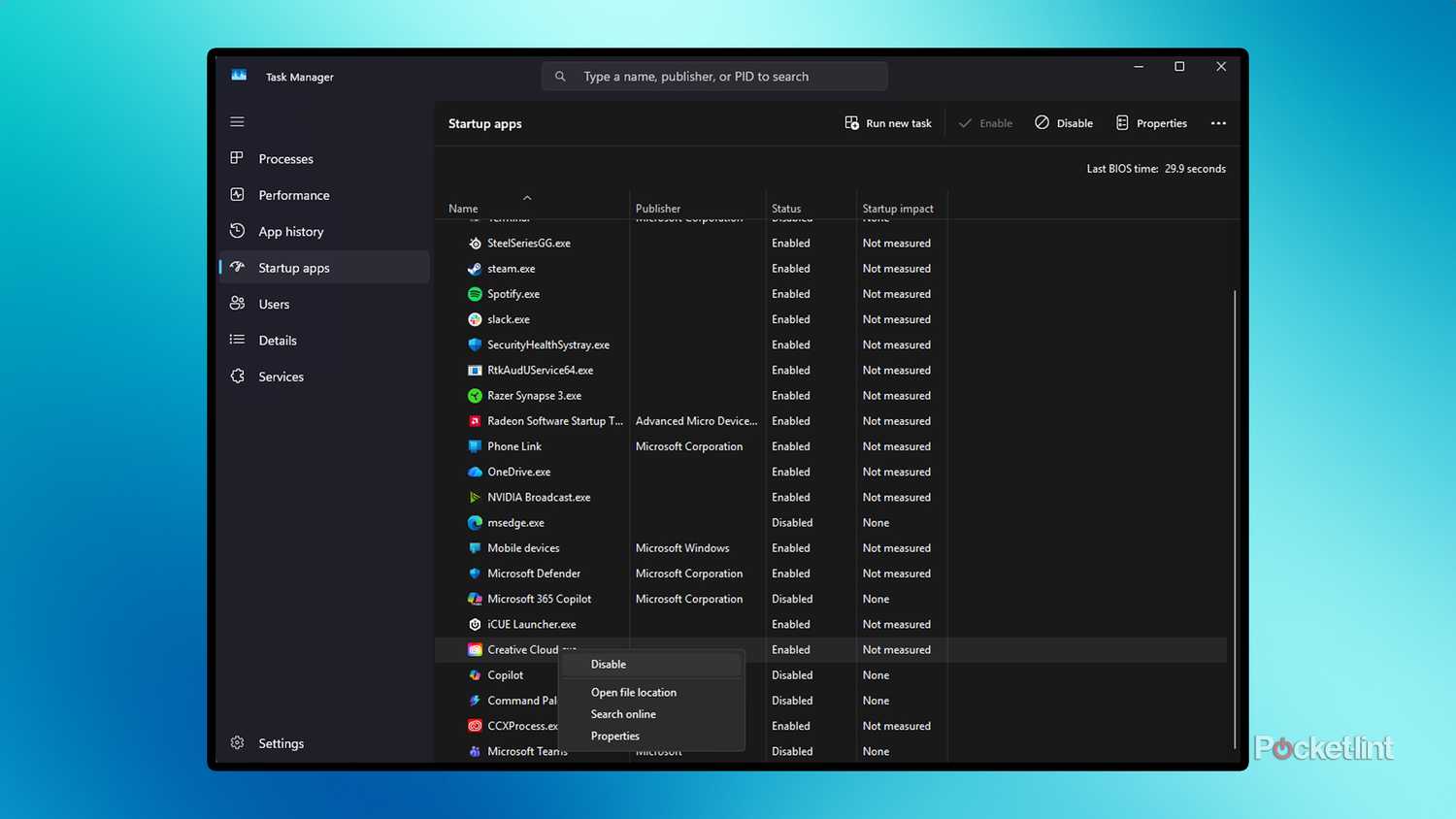
Task: Choose Open file location from the context menu
Action: tap(633, 692)
